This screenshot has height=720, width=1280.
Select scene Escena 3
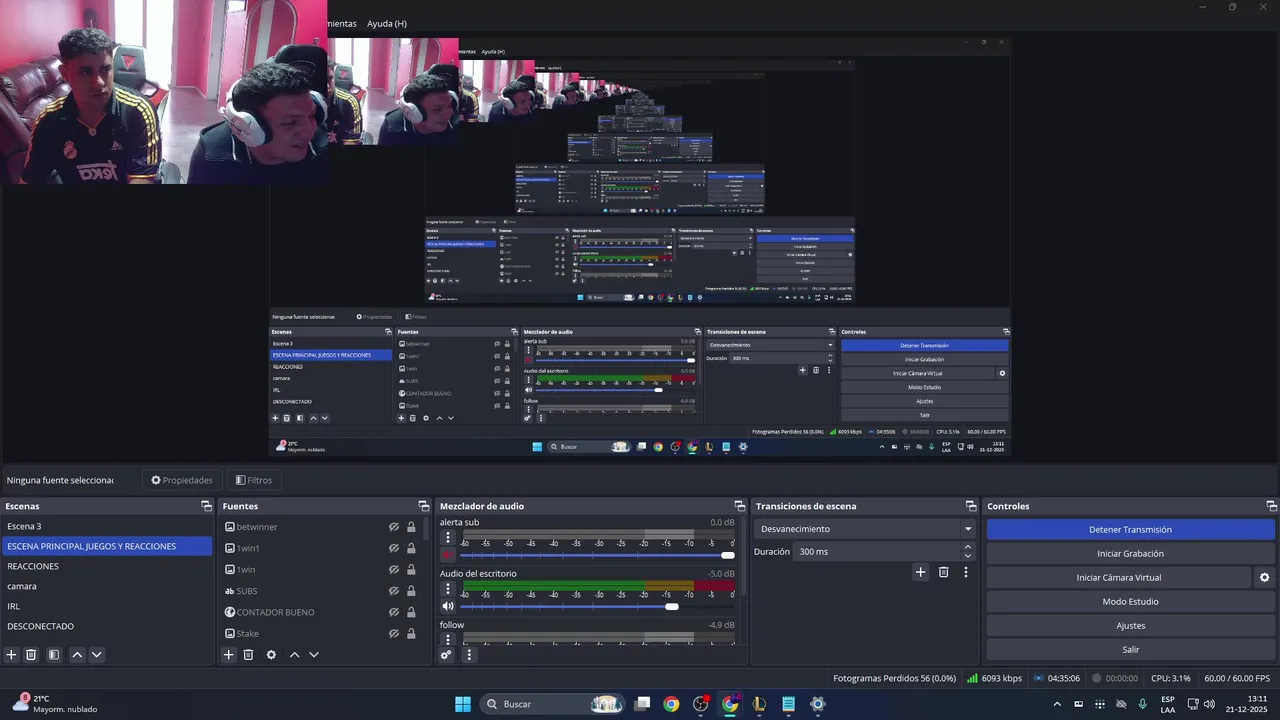pos(107,526)
